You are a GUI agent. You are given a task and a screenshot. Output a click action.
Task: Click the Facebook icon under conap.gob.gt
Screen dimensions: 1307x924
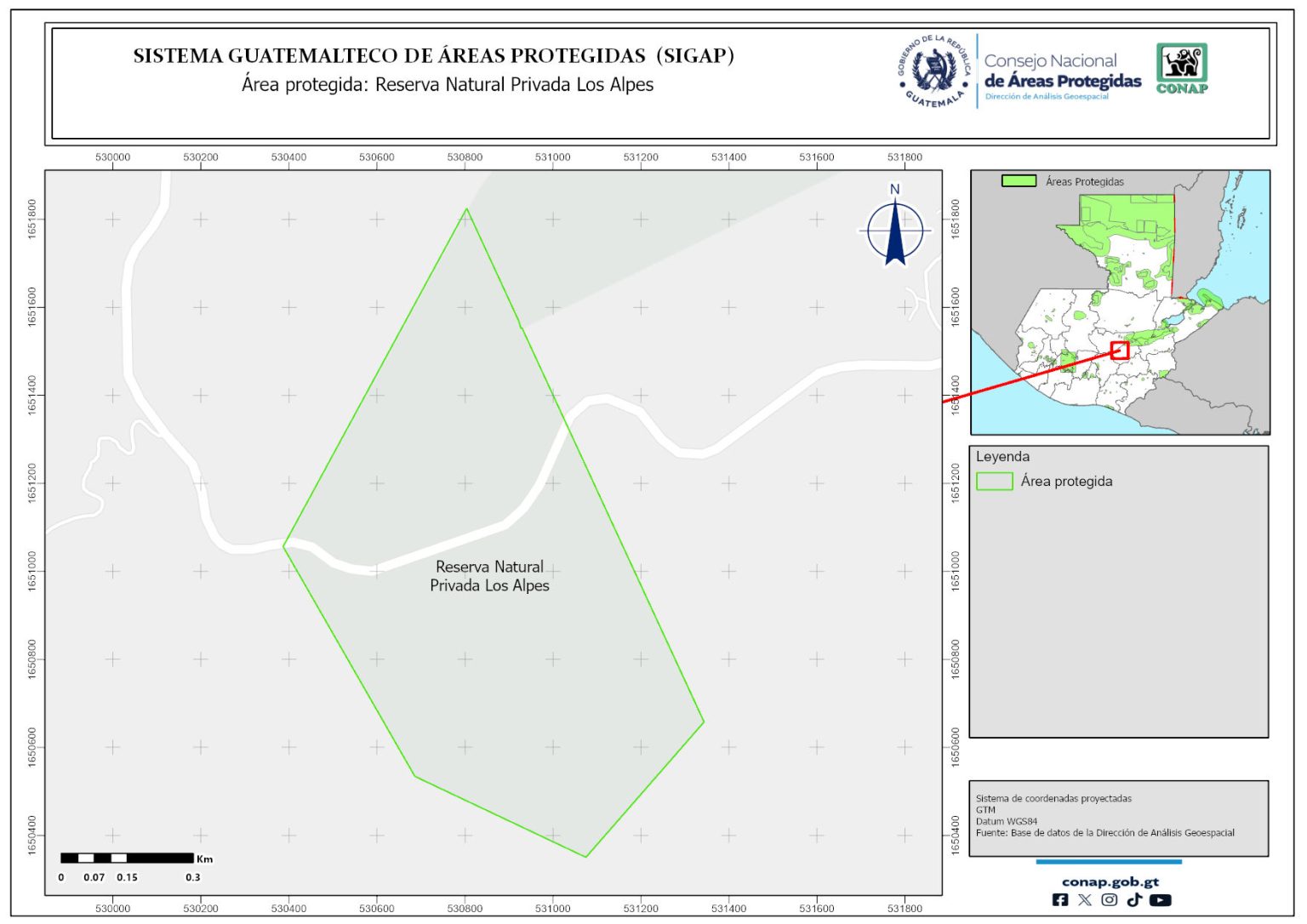tap(1060, 900)
